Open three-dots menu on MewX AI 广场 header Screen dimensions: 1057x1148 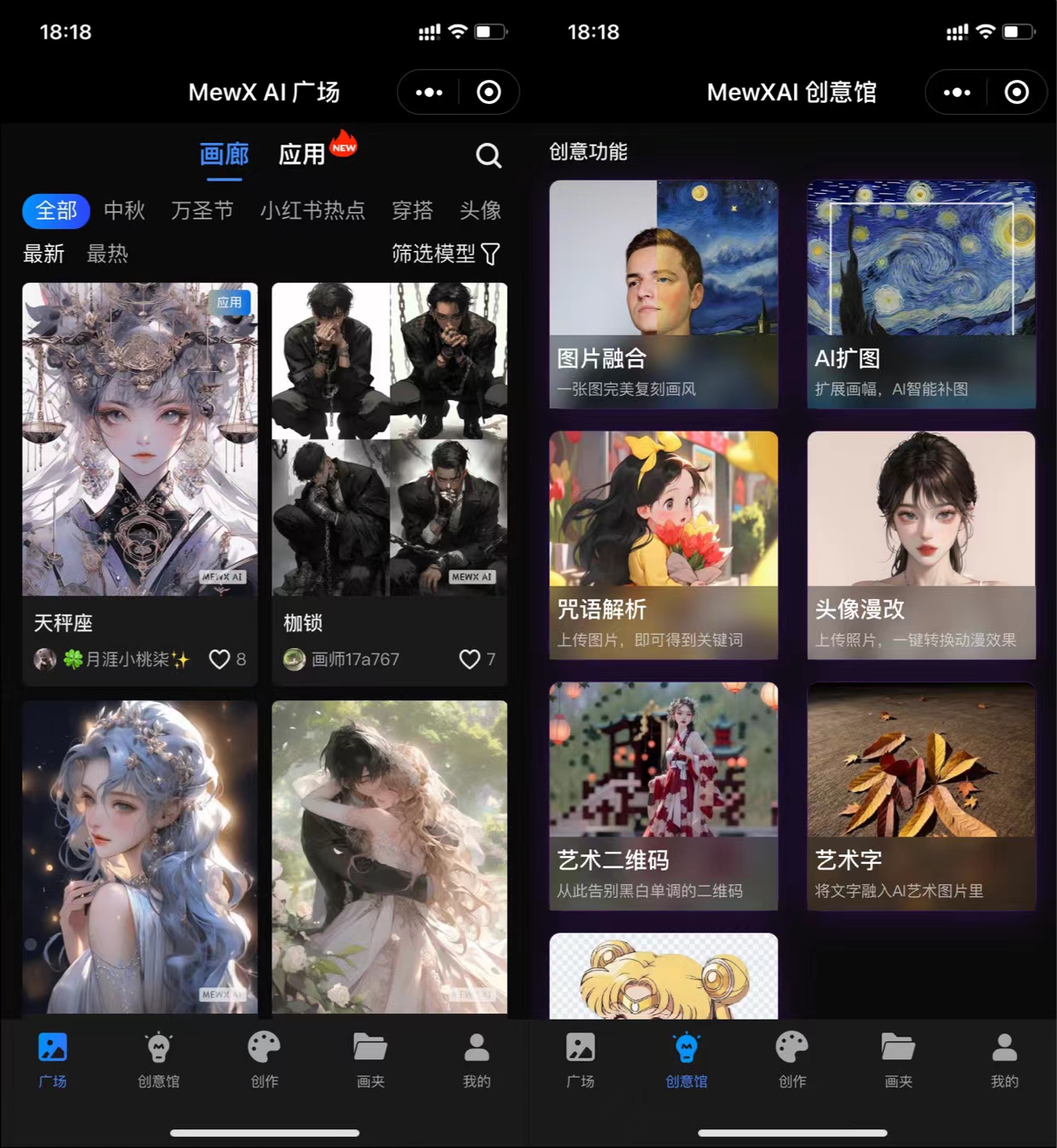click(429, 92)
